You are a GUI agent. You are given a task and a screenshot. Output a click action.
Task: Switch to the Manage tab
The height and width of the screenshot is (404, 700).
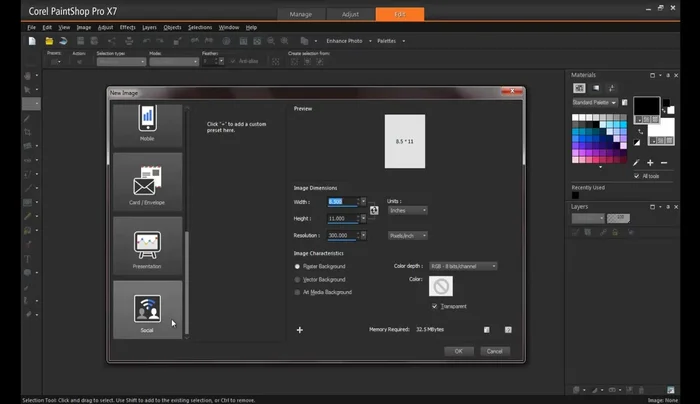(301, 14)
